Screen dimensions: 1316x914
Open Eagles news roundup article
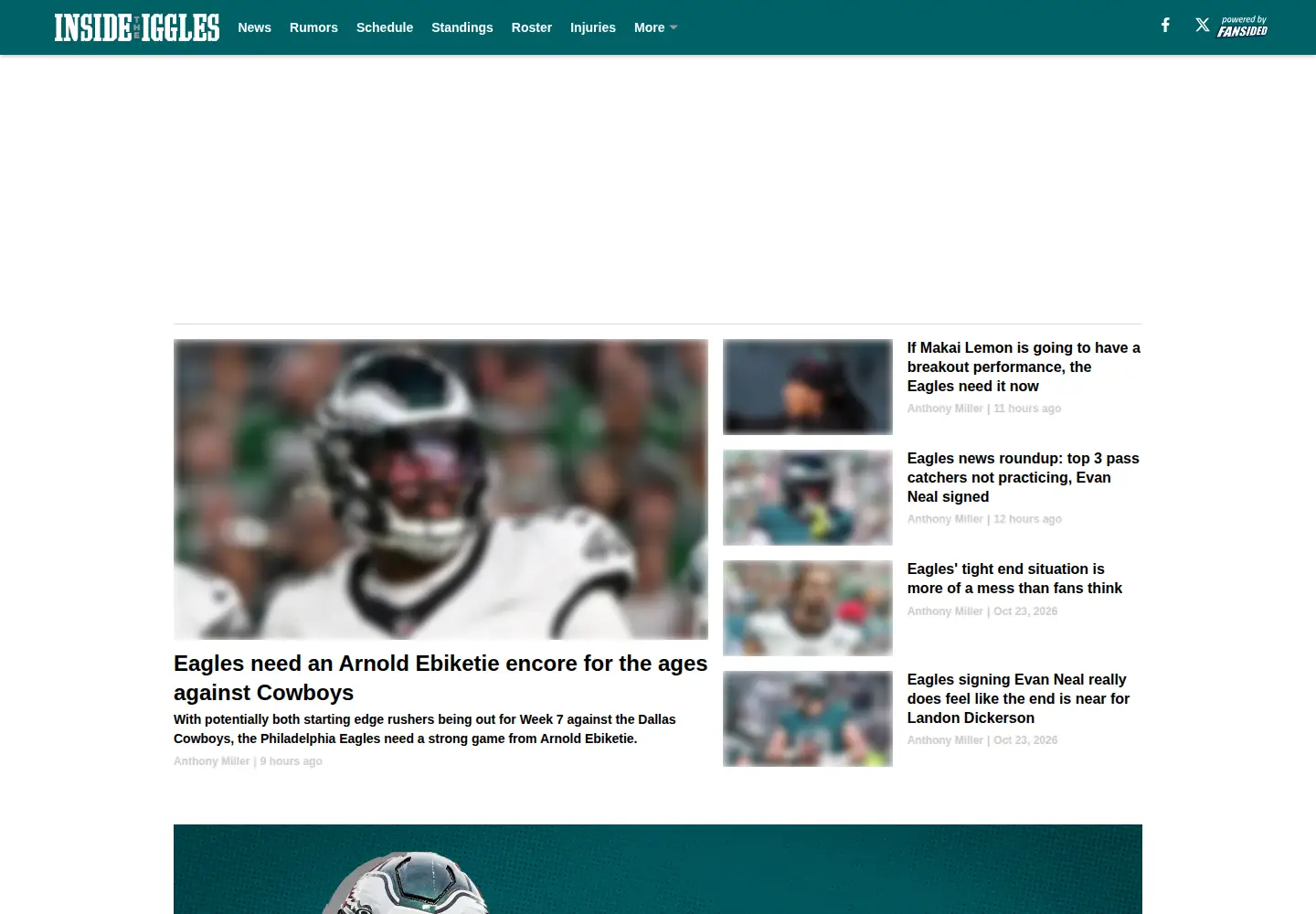1024,477
